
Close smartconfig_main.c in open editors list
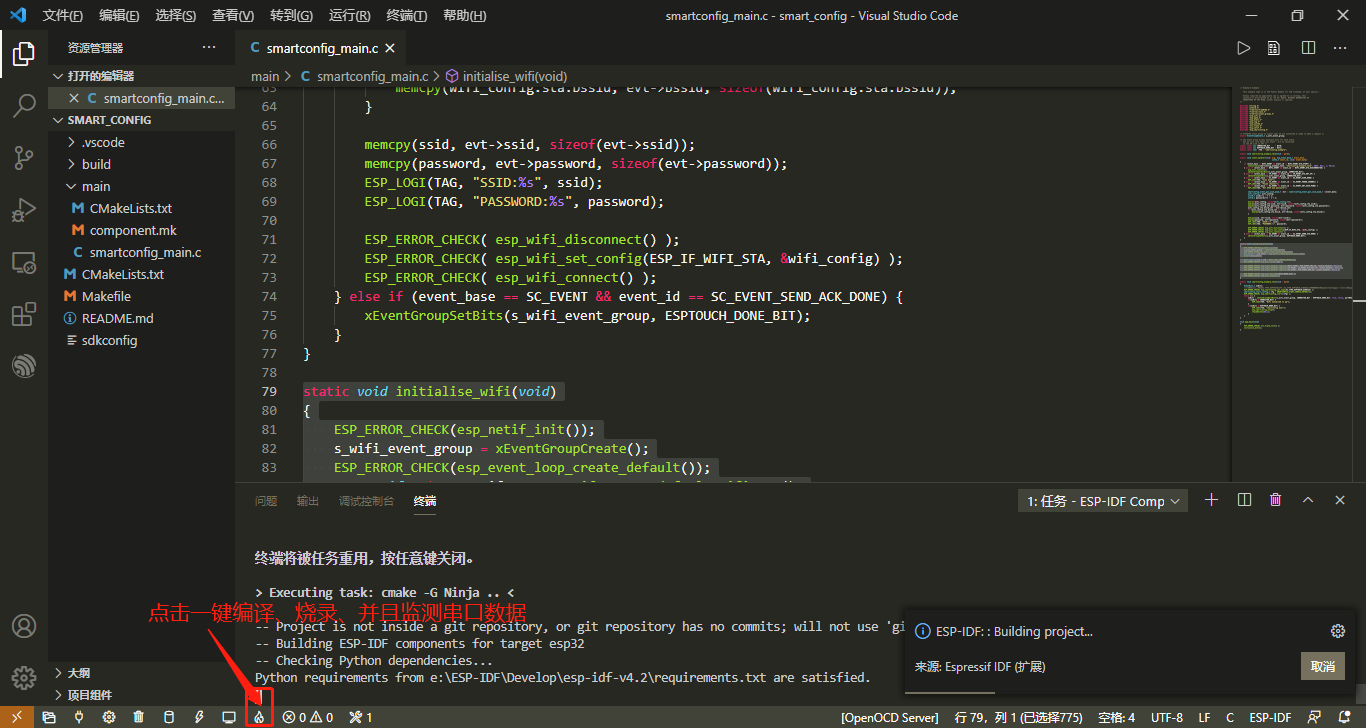coord(73,98)
